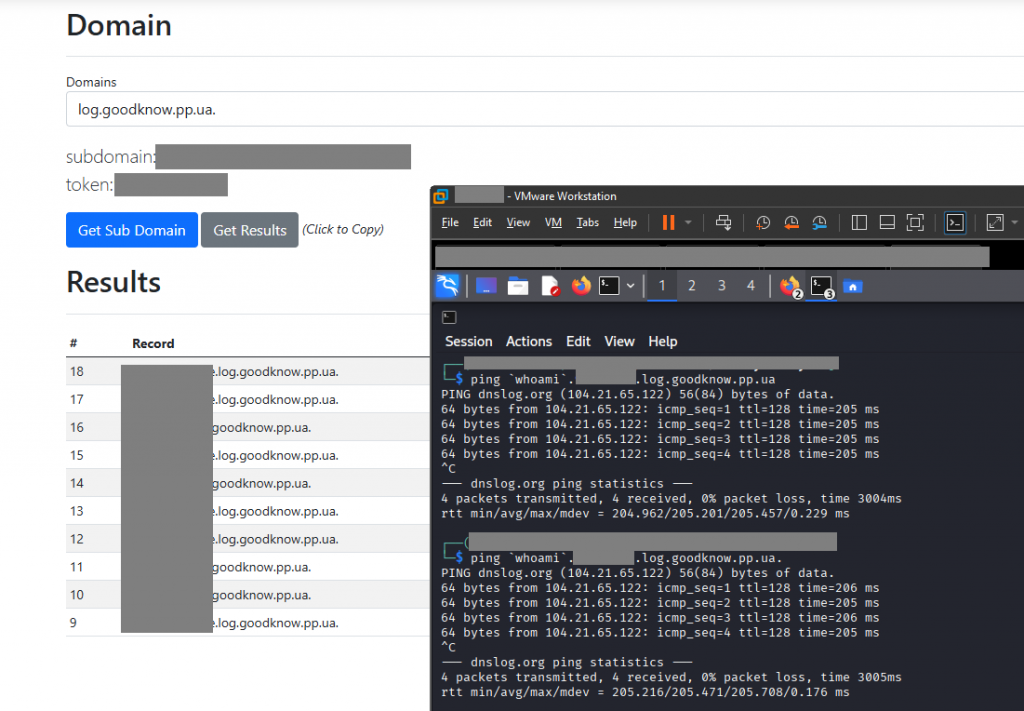Expand the stretch display dropdown arrow
Viewport: 1024px width, 711px height.
(x=1014, y=223)
